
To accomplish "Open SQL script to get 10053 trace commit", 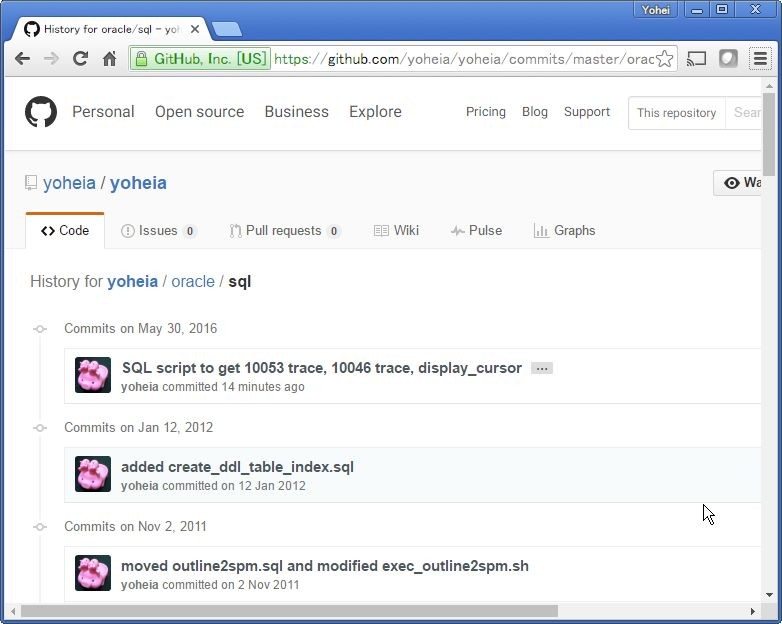I will [322, 368].
